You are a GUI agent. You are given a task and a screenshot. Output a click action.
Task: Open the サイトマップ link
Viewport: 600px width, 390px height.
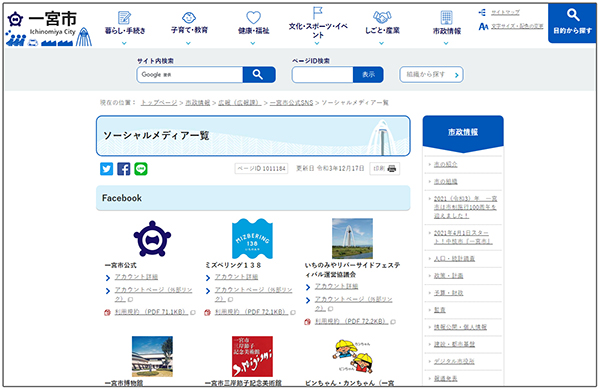point(505,13)
